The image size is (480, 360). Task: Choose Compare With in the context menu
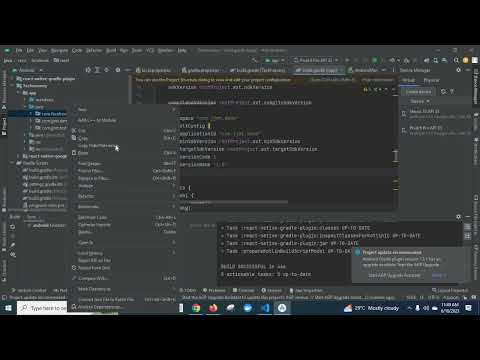[x=124, y=278]
